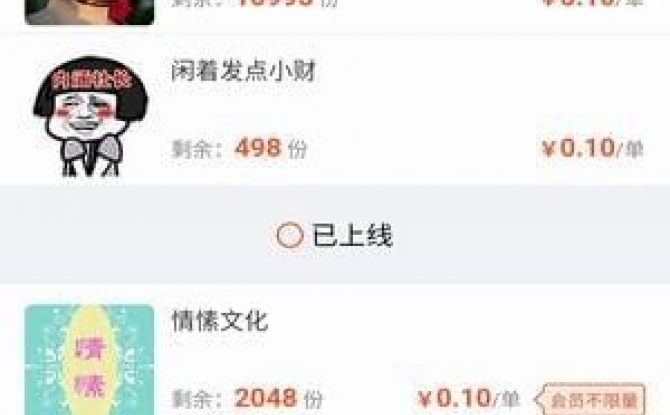Select the 已上线 circle radio icon

[x=290, y=235]
